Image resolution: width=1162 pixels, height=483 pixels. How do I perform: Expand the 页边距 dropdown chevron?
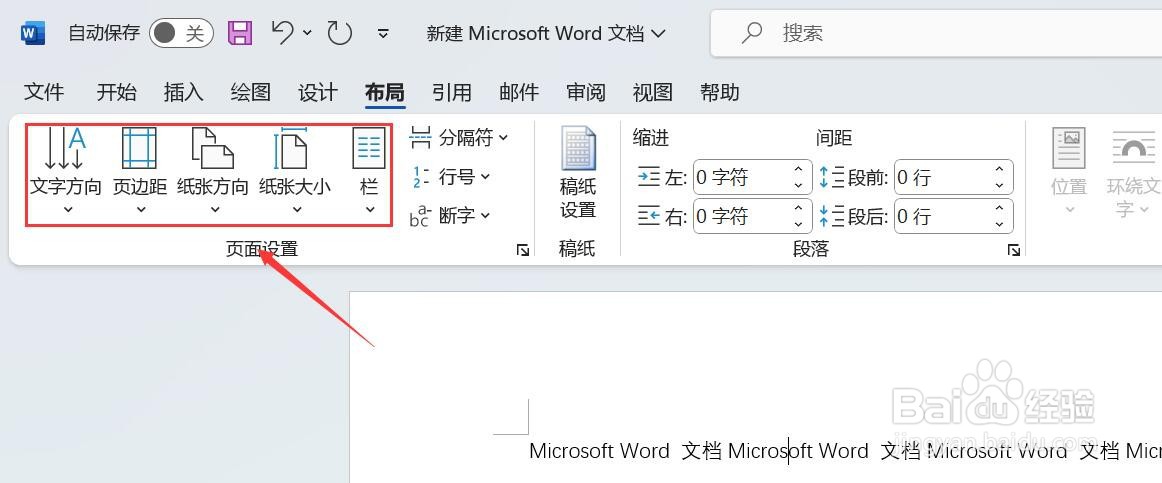140,210
